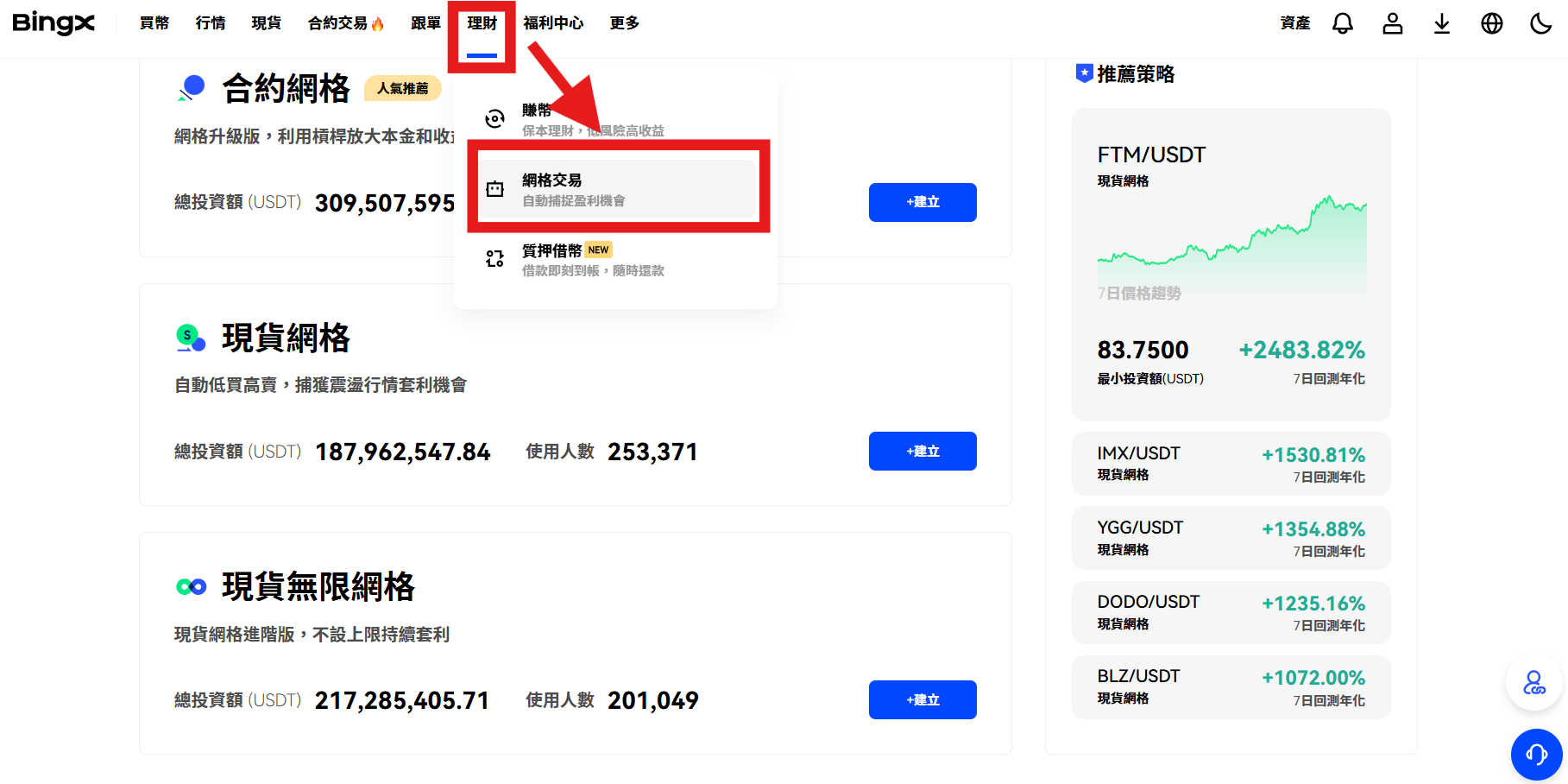Click the user profile icon
1568x784 pixels.
tap(1392, 23)
